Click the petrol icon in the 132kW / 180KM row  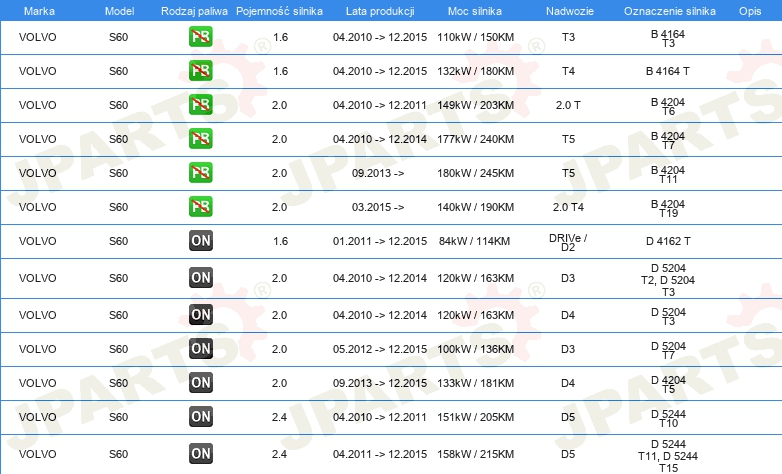pyautogui.click(x=200, y=71)
